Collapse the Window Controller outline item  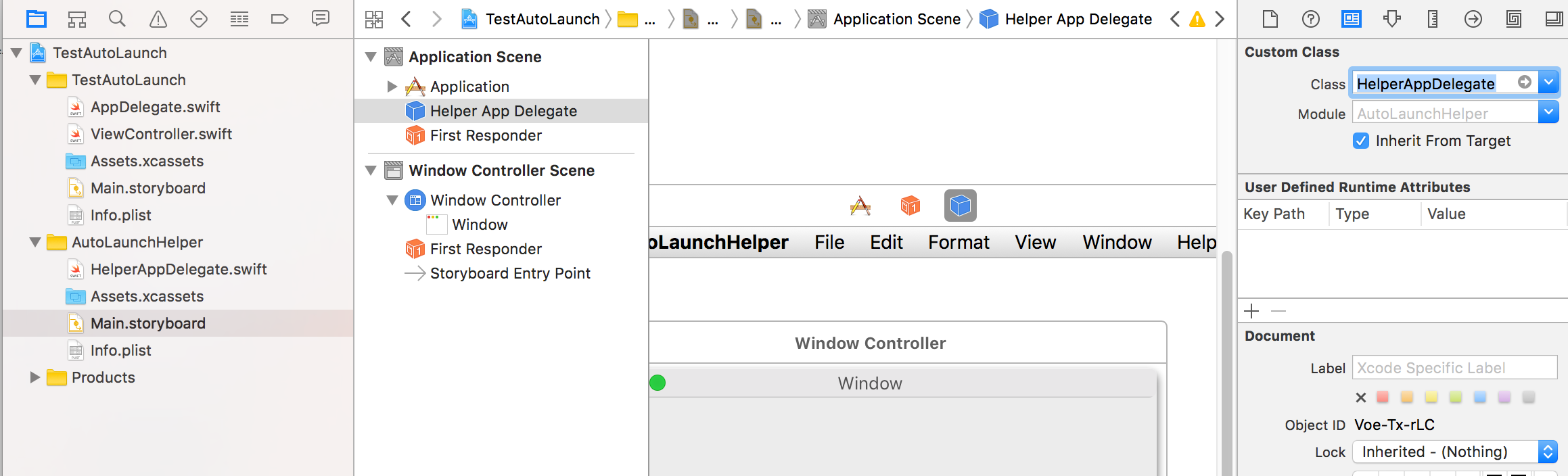point(392,200)
